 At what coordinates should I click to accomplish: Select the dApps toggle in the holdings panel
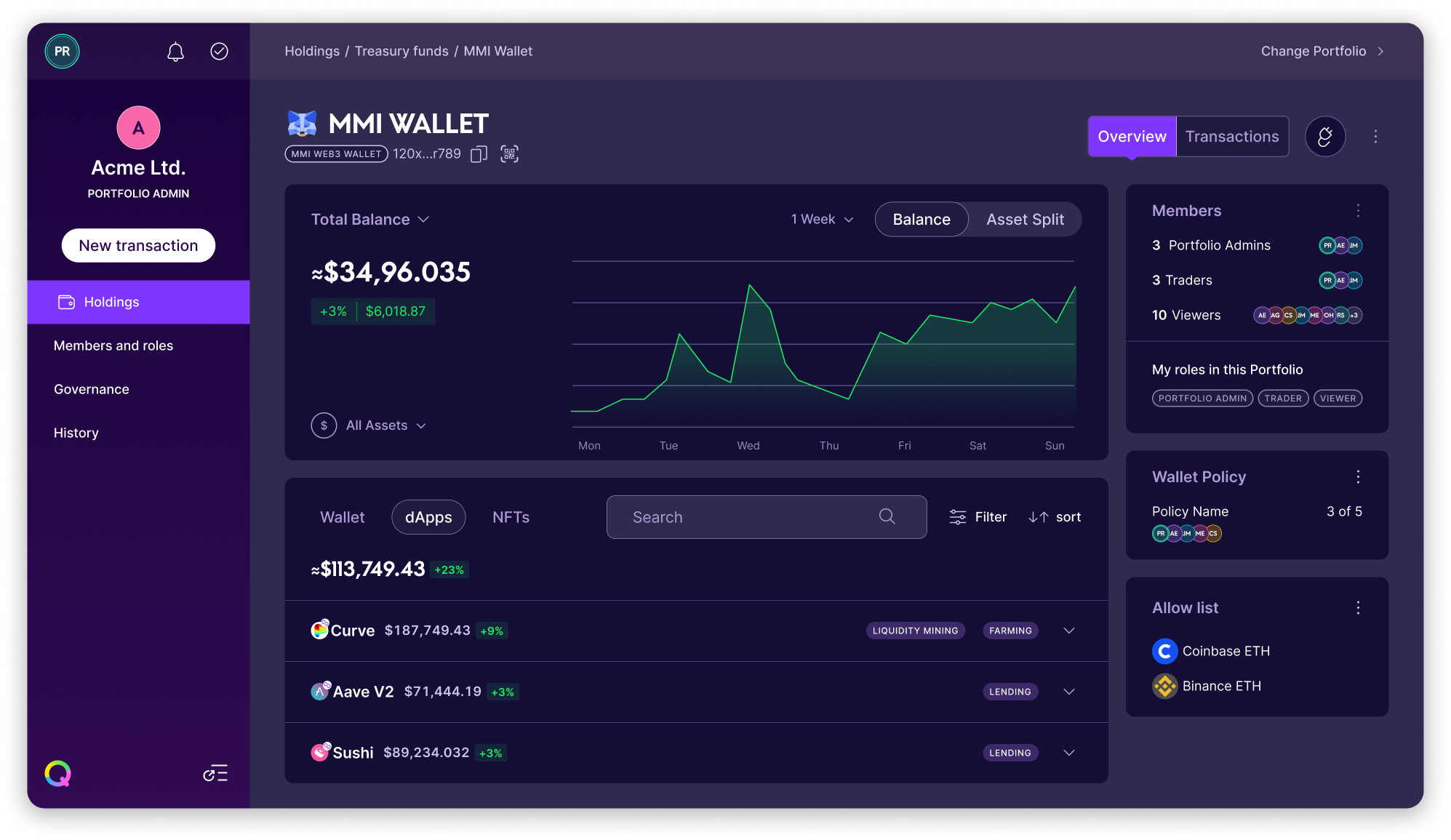tap(428, 517)
